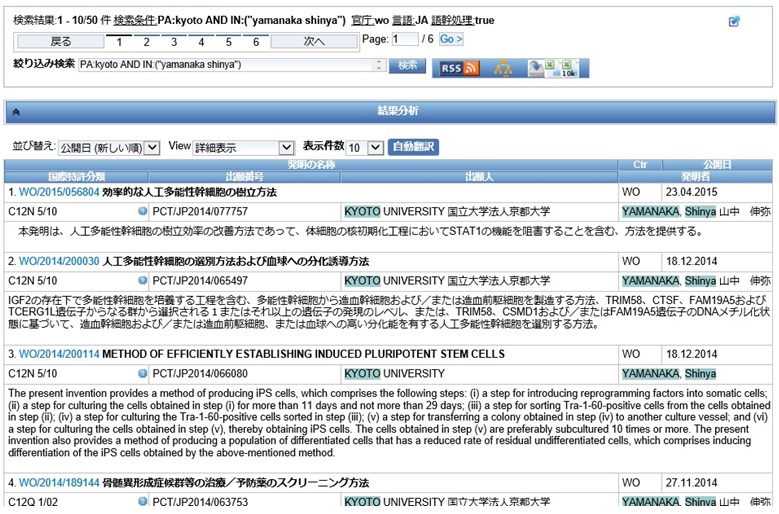This screenshot has width=779, height=514.
Task: Click the Go > button
Action: click(451, 39)
